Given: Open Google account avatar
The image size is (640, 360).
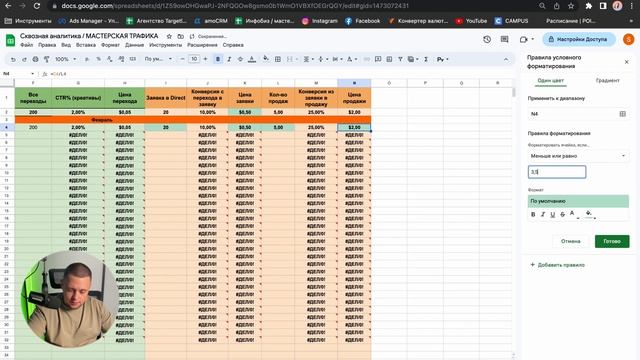Looking at the screenshot, I should pos(628,39).
